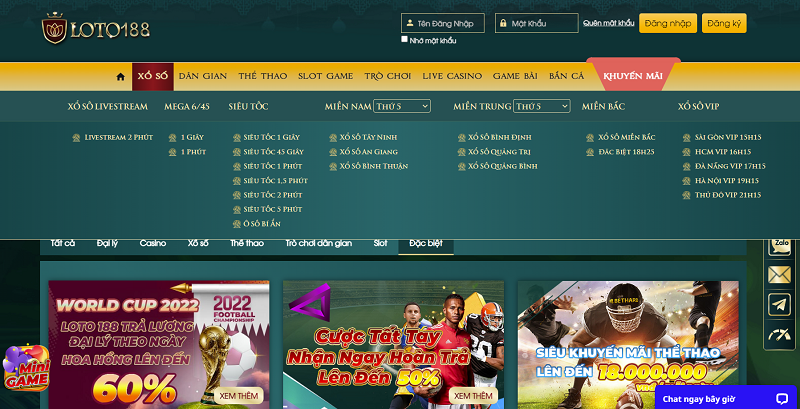Click the Đăng nhập login button
800x409 pixels.
click(667, 23)
